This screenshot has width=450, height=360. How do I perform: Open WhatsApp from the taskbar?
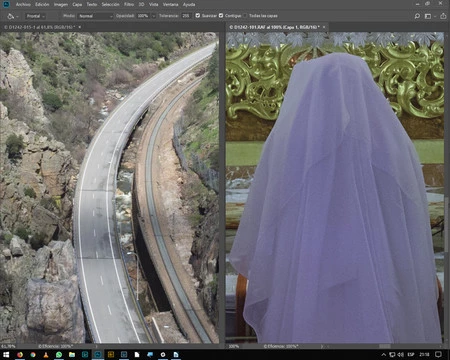(59, 355)
